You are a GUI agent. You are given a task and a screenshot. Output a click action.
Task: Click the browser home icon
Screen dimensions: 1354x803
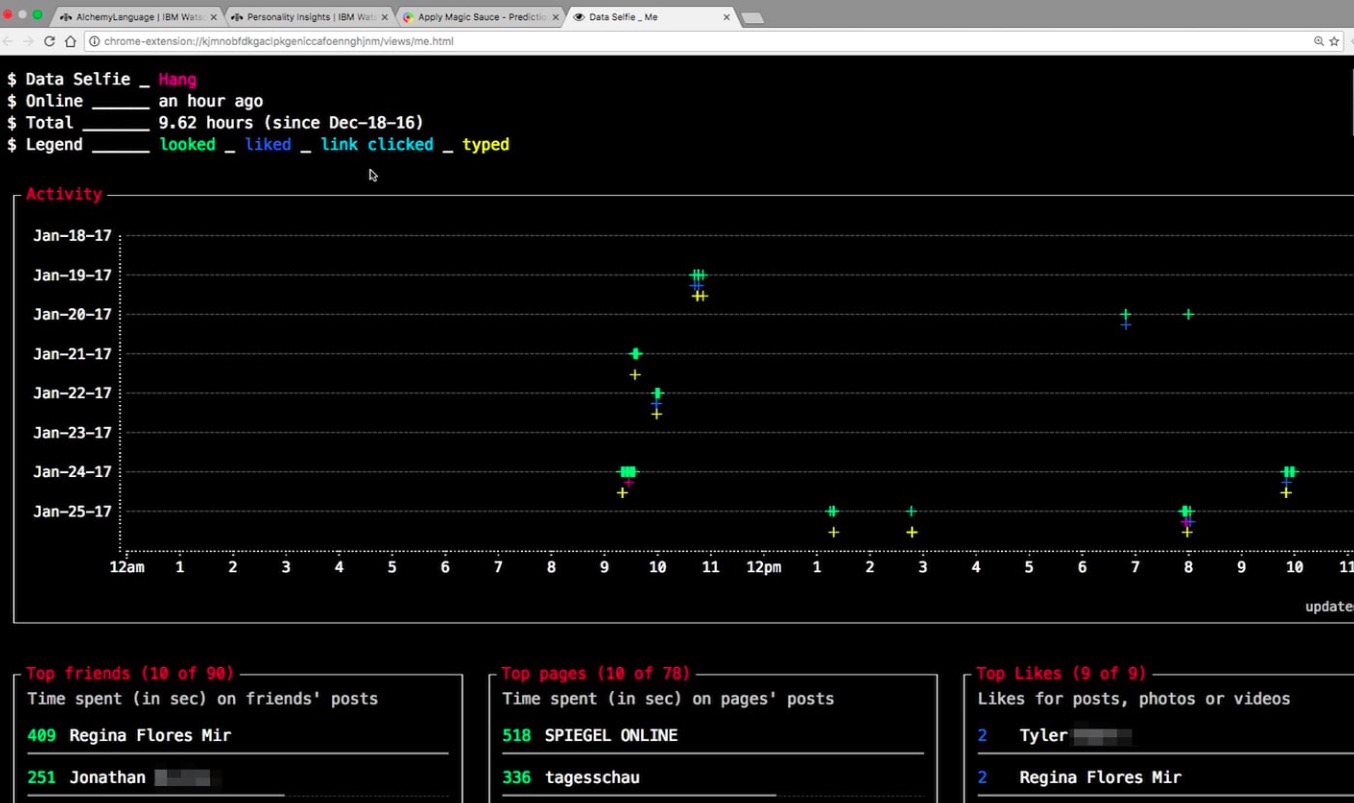70,41
